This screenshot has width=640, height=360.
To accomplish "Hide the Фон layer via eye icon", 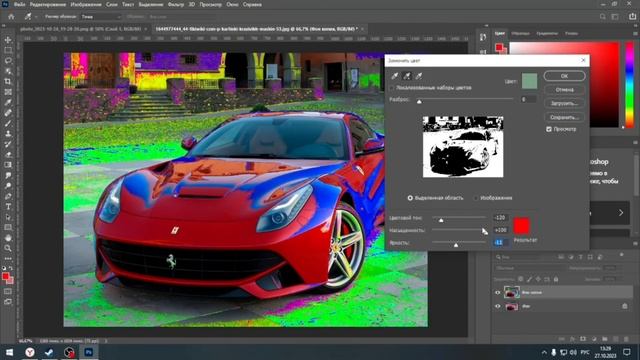I will click(498, 306).
